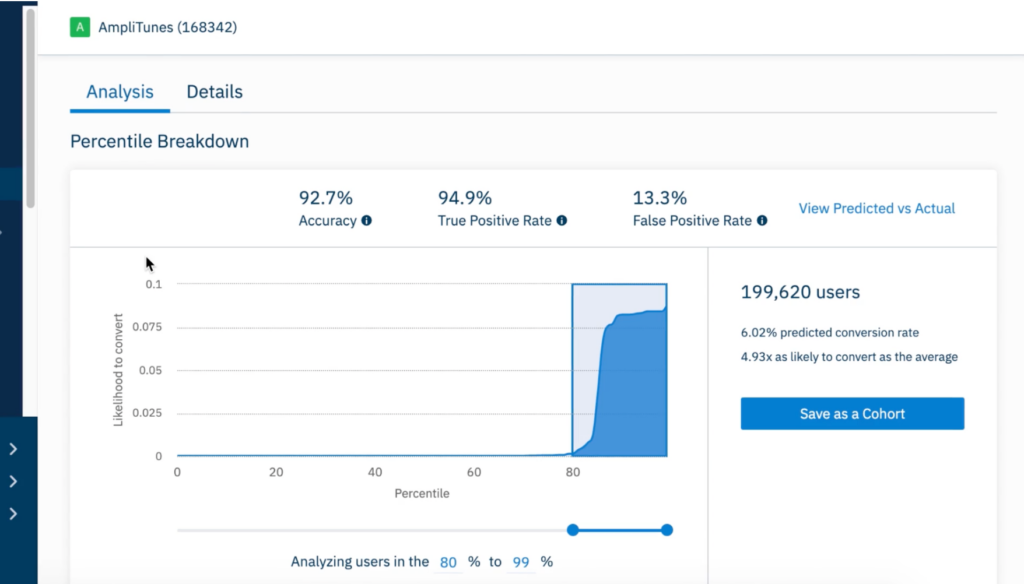The width and height of the screenshot is (1024, 584).
Task: Click the View Predicted vs Actual link
Action: point(876,209)
